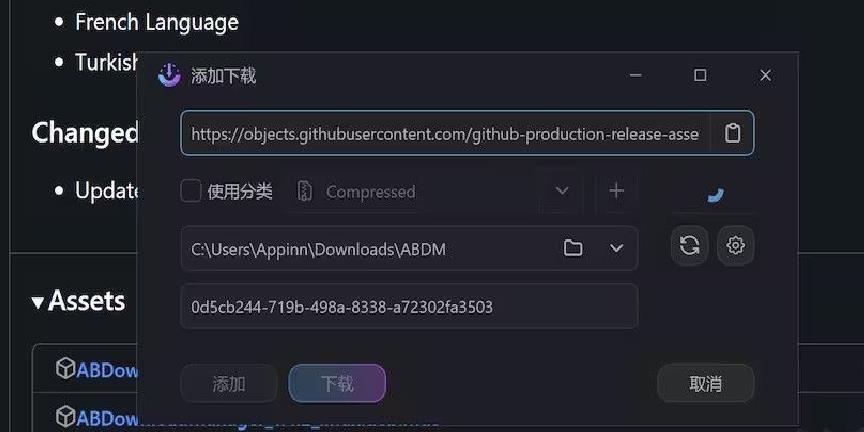The height and width of the screenshot is (432, 864).
Task: Click the URL input field
Action: (x=445, y=133)
